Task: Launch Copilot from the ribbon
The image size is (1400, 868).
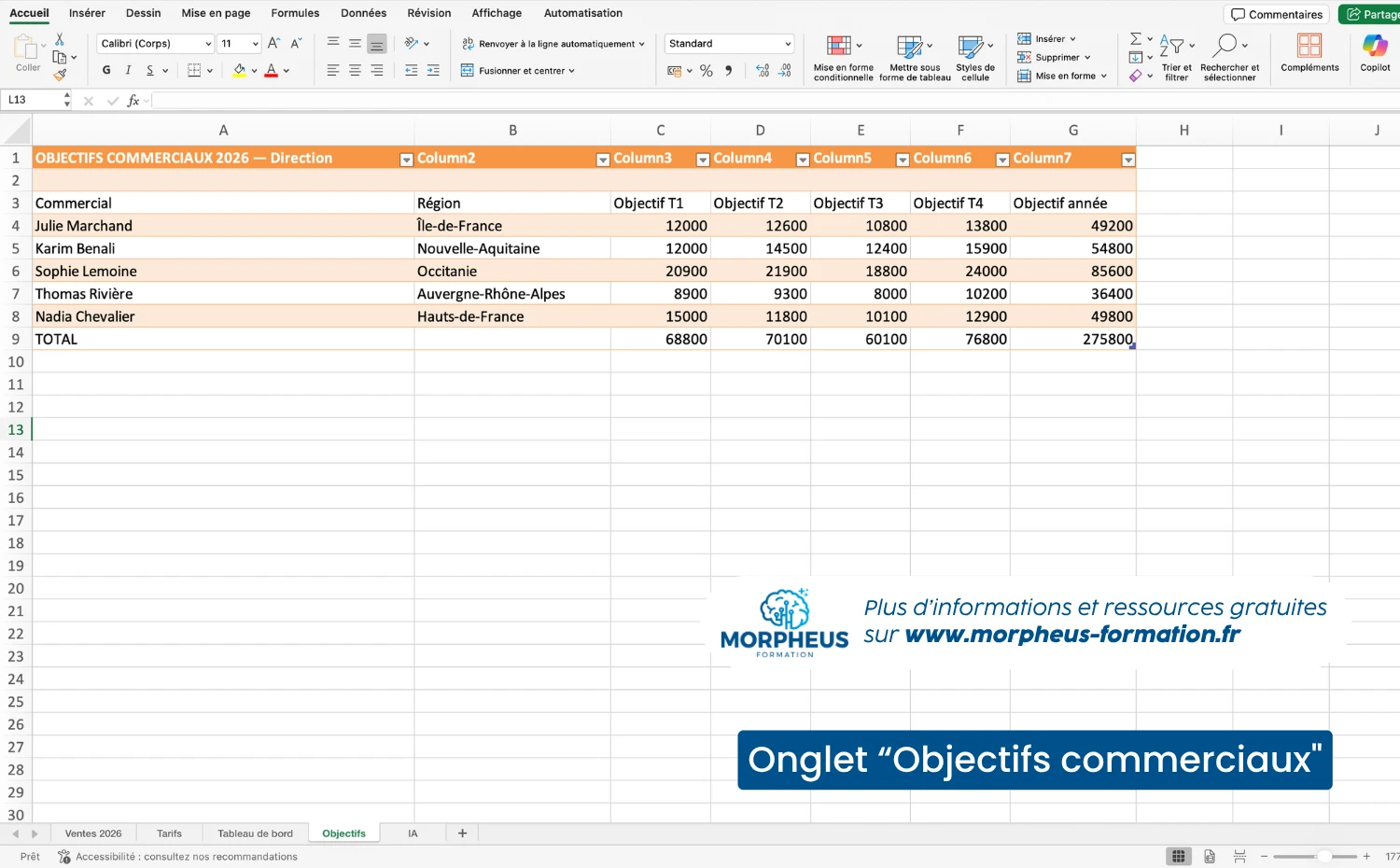Action: pos(1375,52)
